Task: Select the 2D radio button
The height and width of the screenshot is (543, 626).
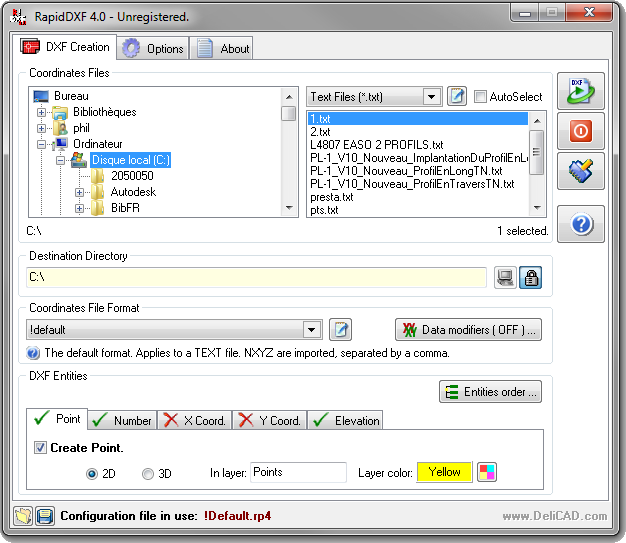Action: [92, 474]
